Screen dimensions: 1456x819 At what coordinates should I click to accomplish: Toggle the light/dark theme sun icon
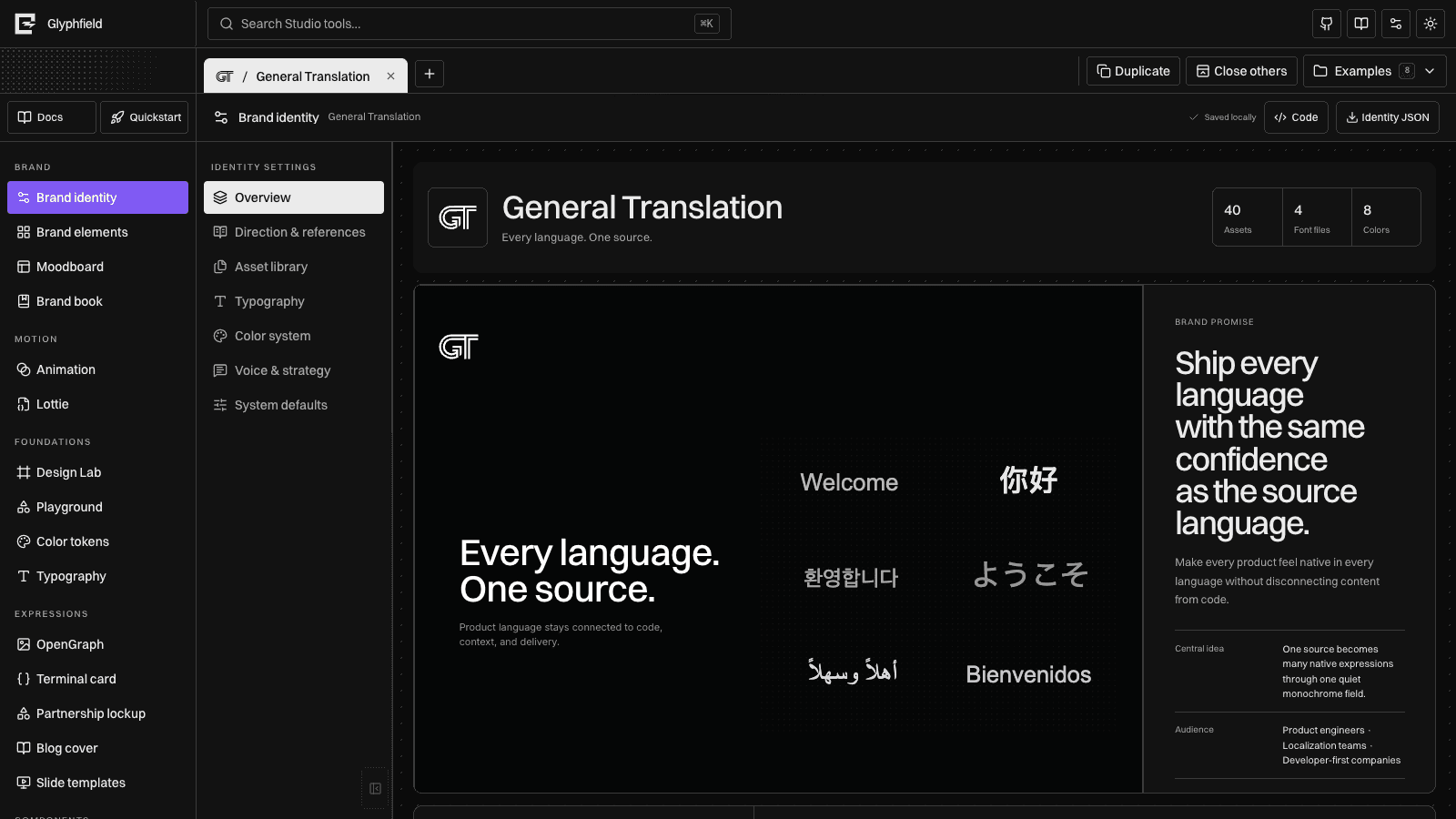coord(1431,24)
